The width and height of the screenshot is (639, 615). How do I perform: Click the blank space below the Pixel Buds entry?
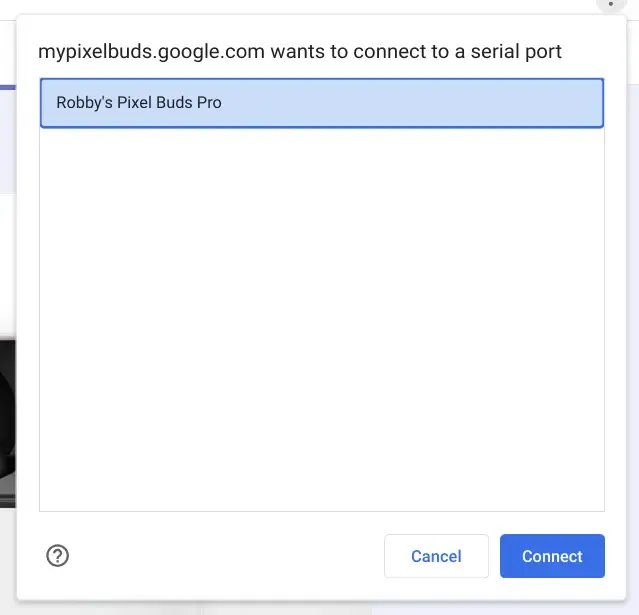pyautogui.click(x=321, y=320)
